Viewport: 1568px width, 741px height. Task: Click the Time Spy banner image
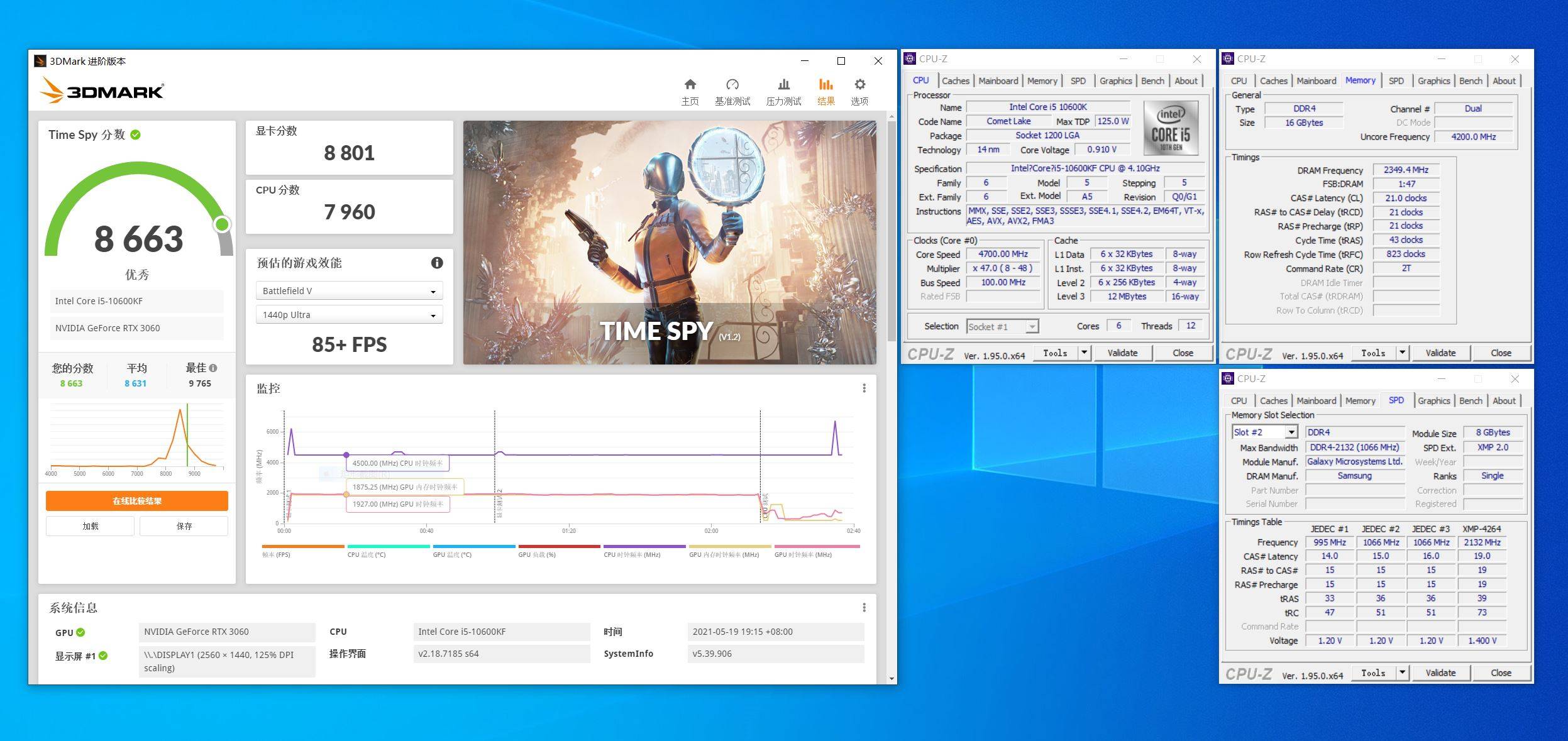670,243
